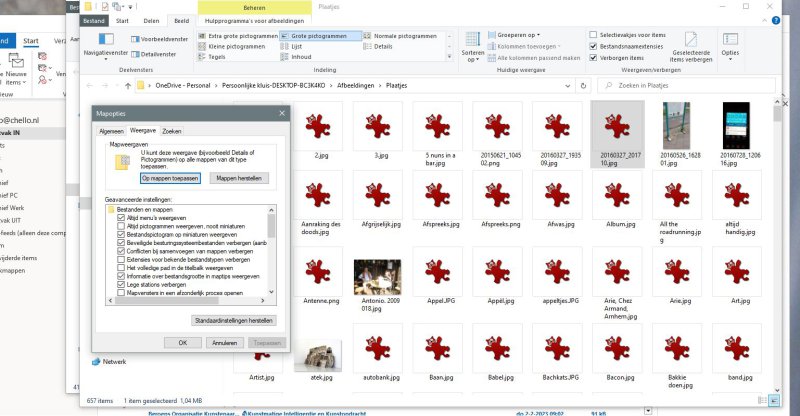Enable Het volledige pad in de titelbalk
This screenshot has width=800, height=416.
coord(121,267)
